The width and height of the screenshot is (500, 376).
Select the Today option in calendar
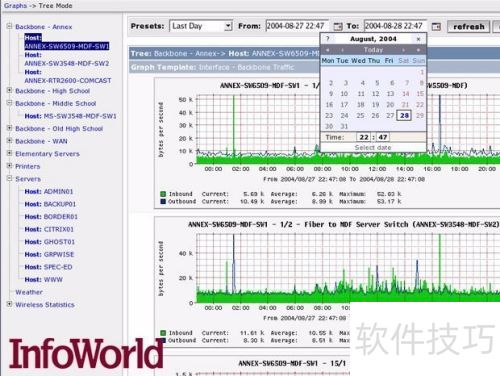373,50
